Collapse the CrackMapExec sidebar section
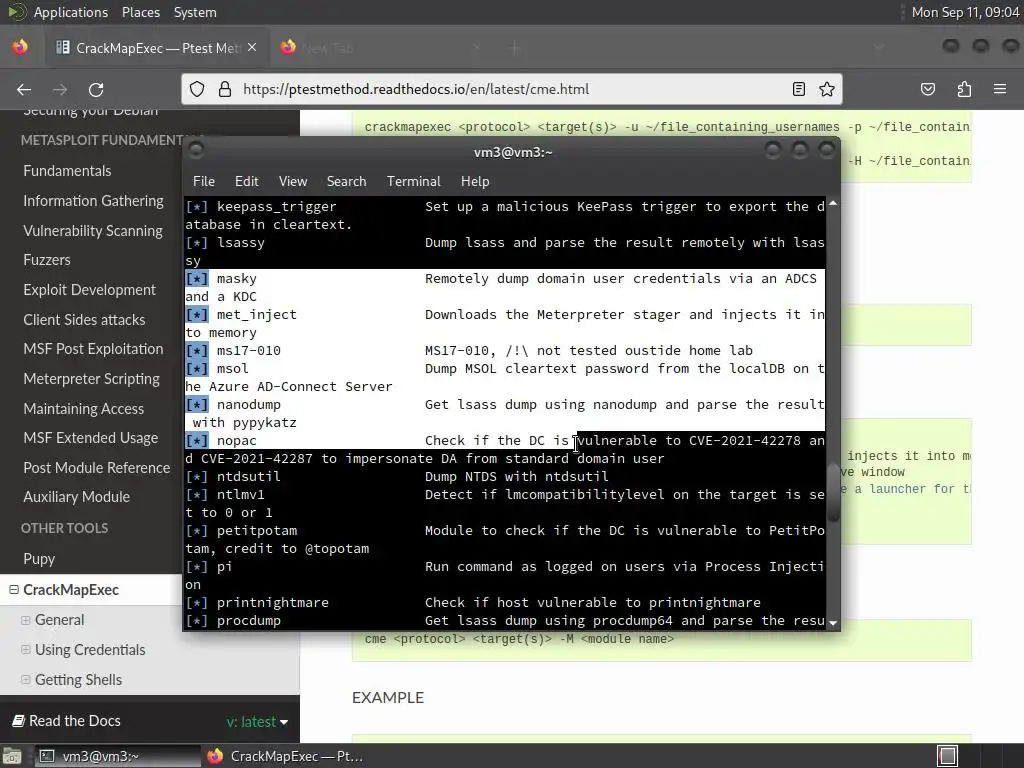 [14, 590]
